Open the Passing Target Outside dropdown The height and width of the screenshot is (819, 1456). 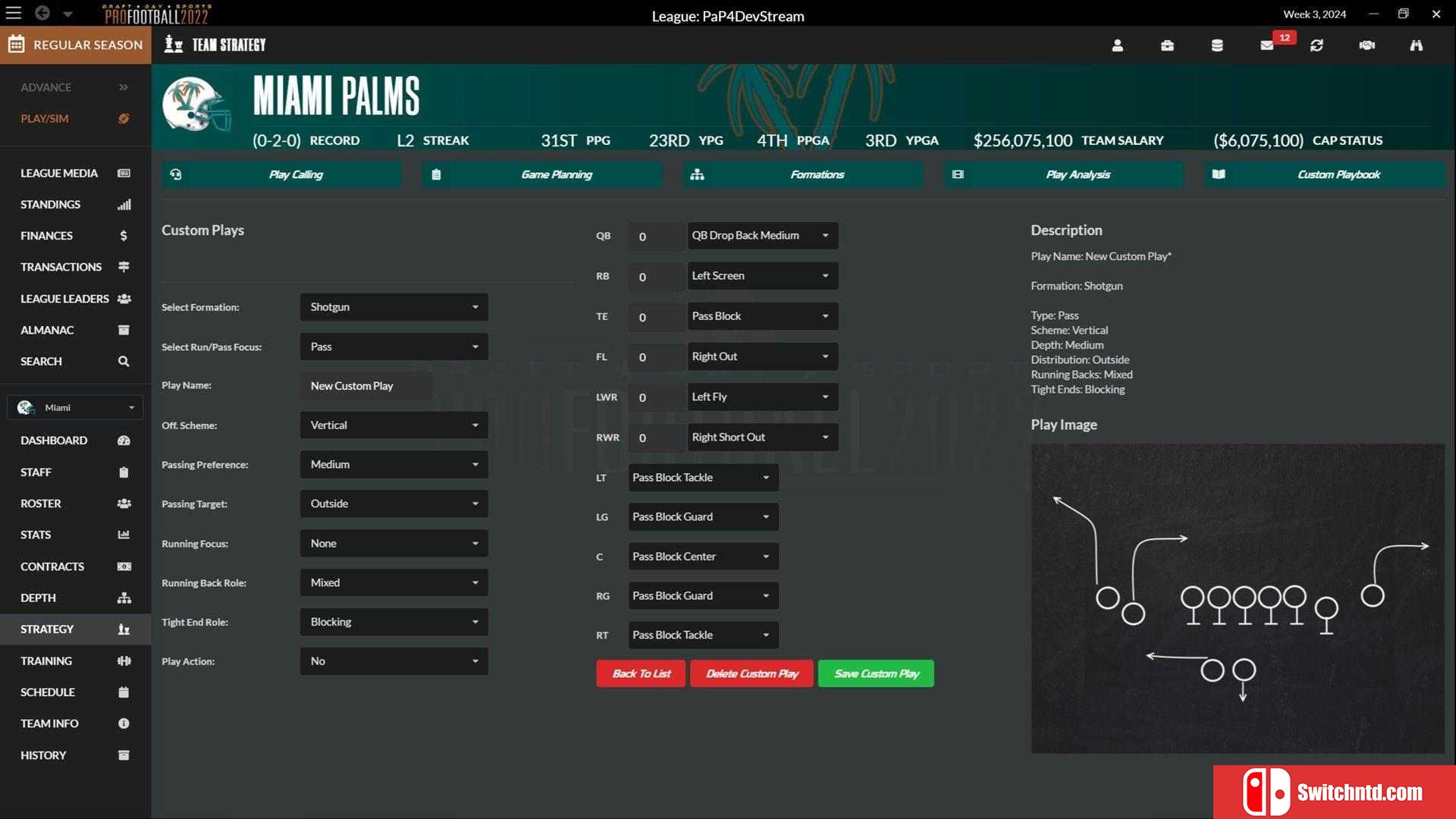394,504
